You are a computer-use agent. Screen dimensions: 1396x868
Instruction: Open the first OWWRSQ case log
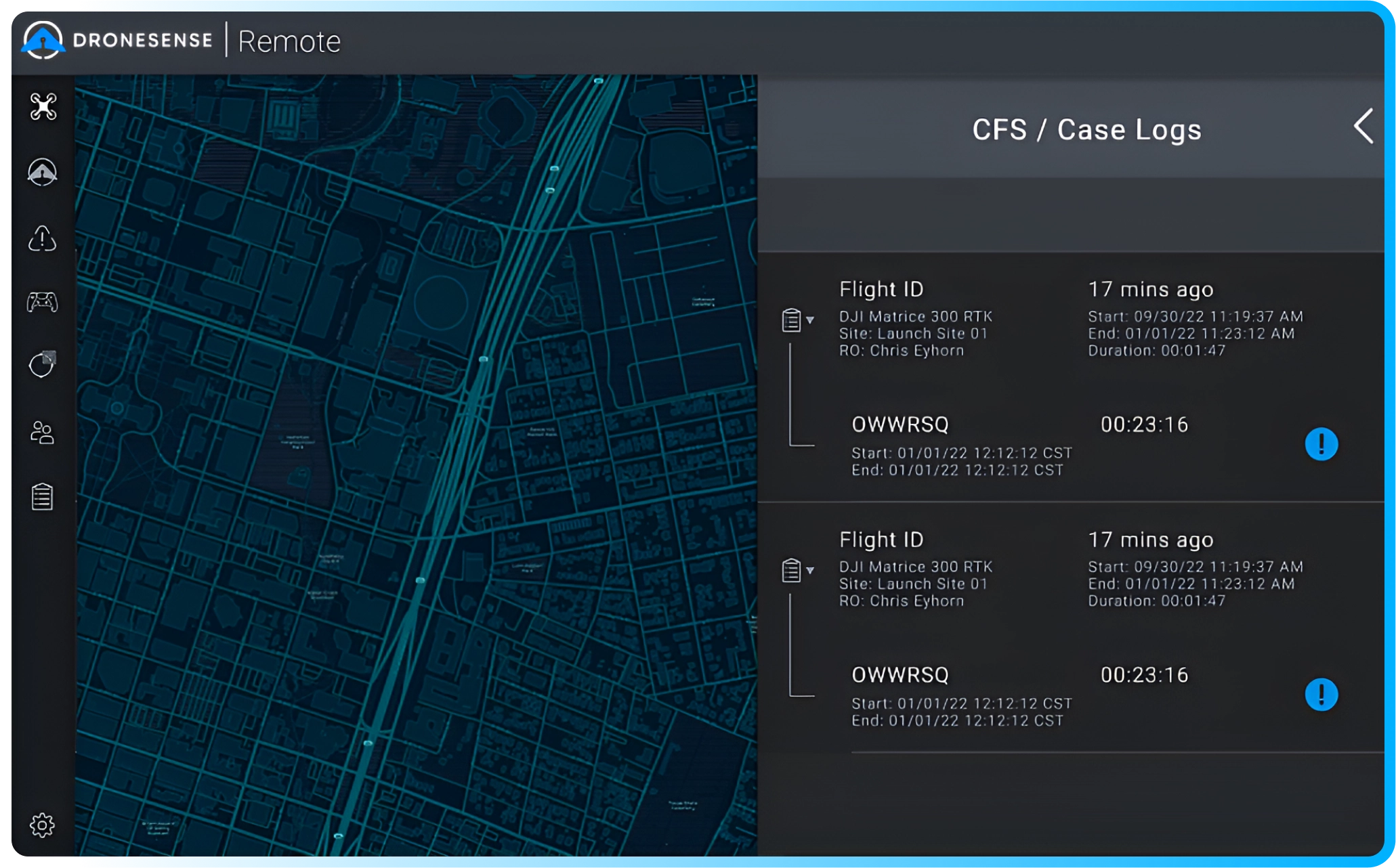tap(901, 425)
